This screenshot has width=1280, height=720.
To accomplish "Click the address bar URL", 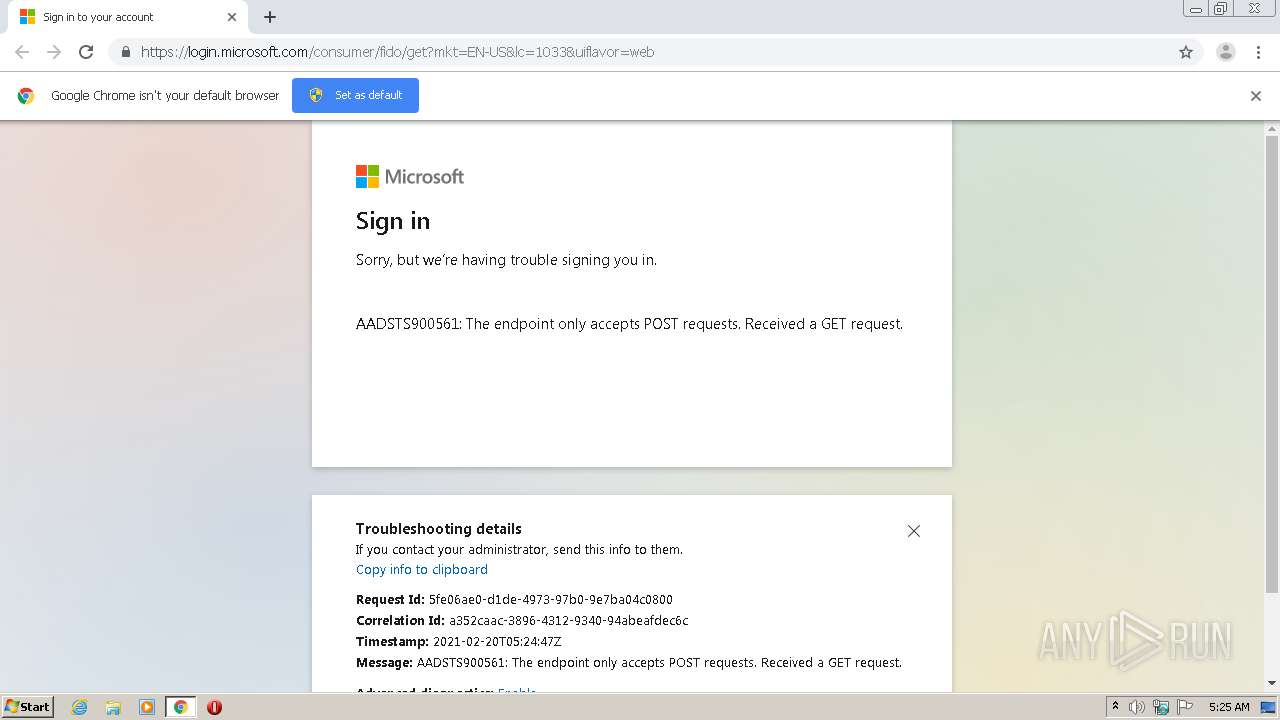I will (397, 52).
